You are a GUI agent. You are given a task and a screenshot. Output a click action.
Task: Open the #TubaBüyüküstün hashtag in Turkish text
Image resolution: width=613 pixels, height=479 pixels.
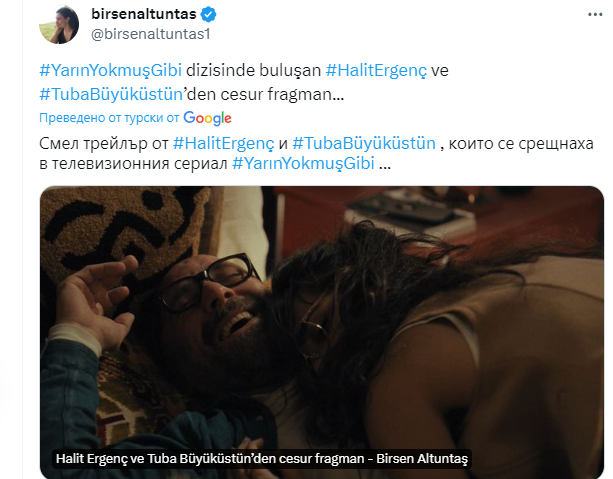coord(111,94)
